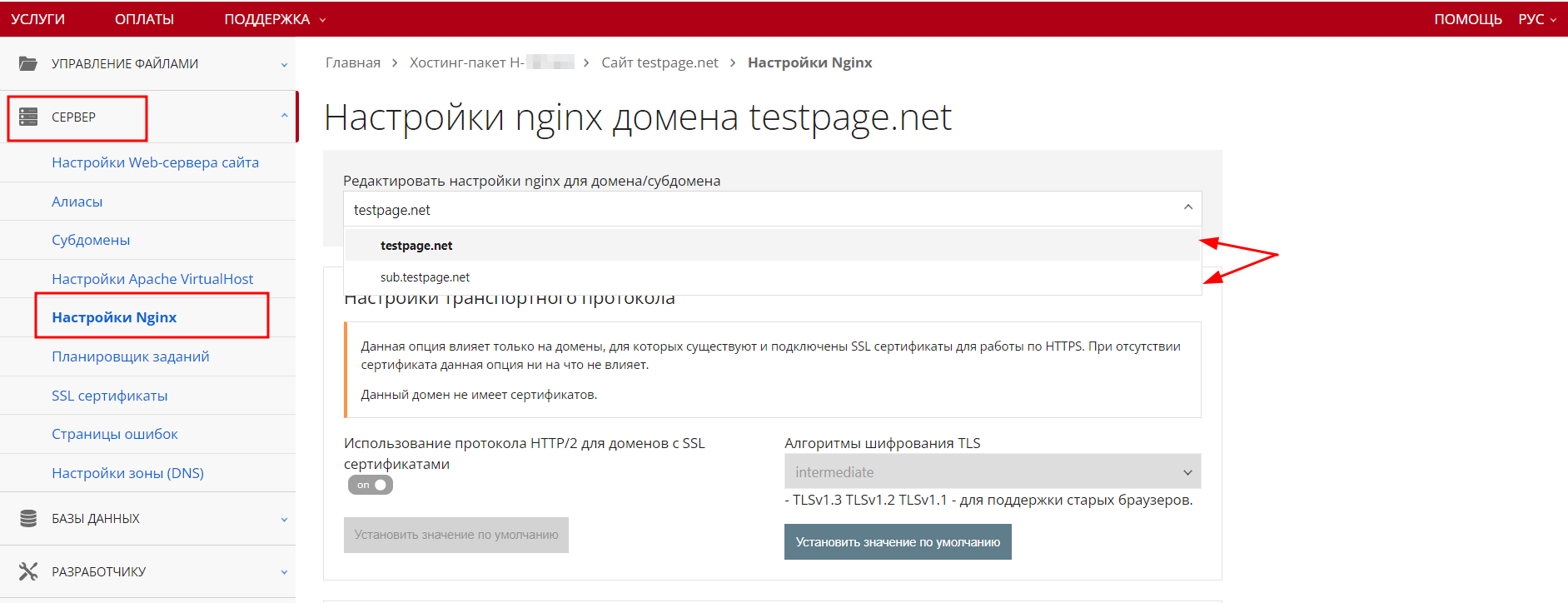Click Хостинг-пакет breadcrumb link
1568x603 pixels.
point(491,62)
